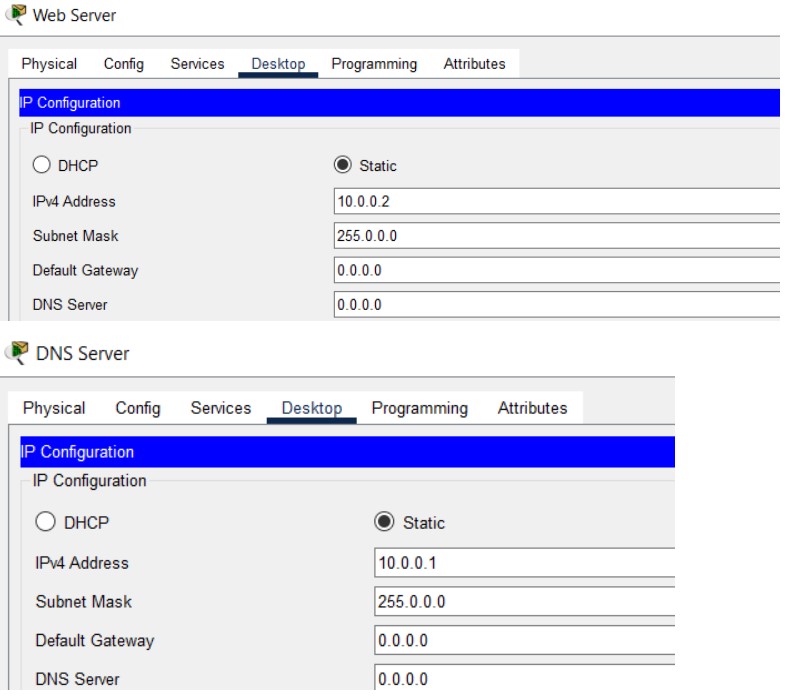Open Services tab in Web Server window
Image resolution: width=788 pixels, height=697 pixels.
click(198, 64)
